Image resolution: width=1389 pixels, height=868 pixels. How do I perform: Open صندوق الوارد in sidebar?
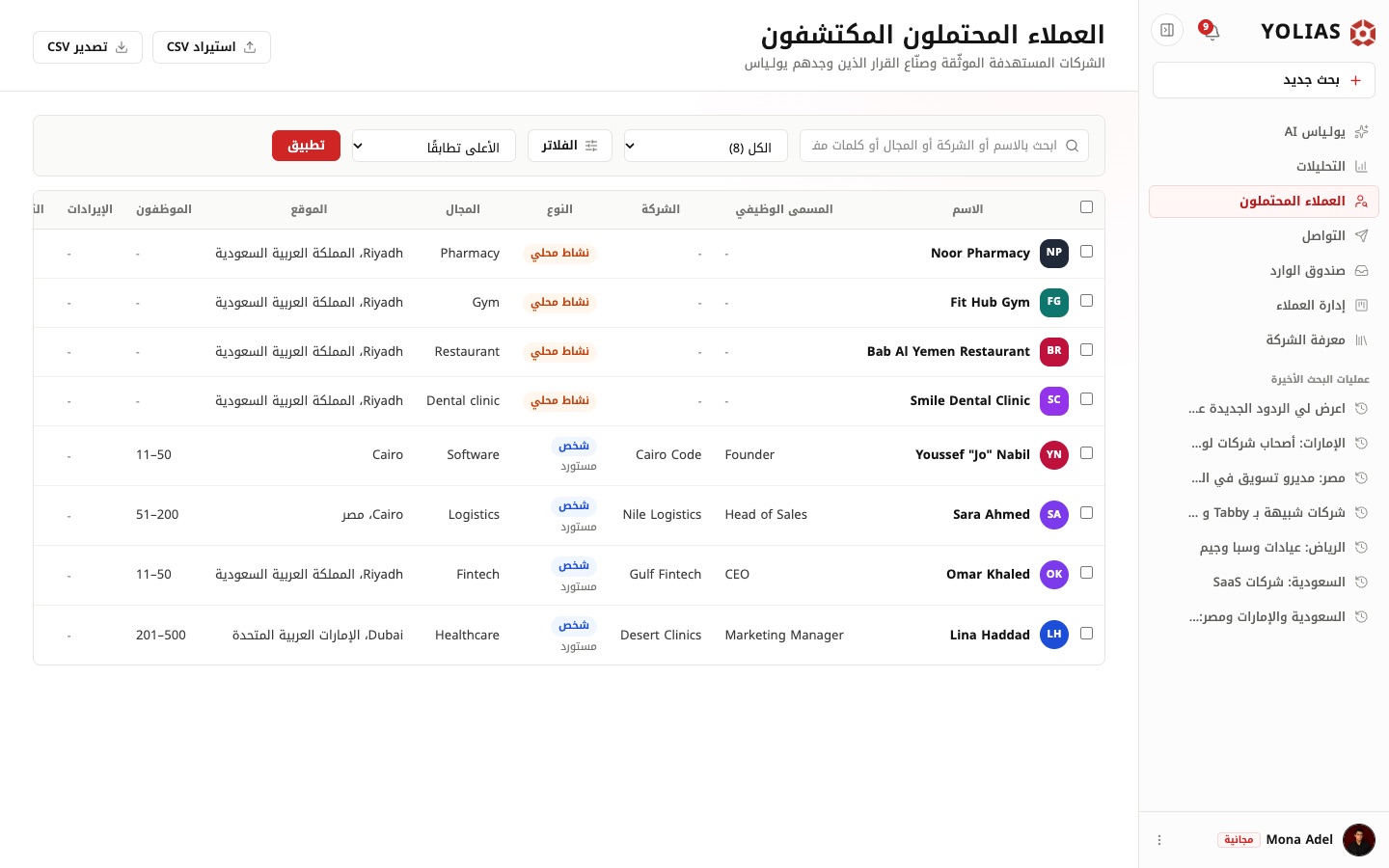tap(1264, 270)
